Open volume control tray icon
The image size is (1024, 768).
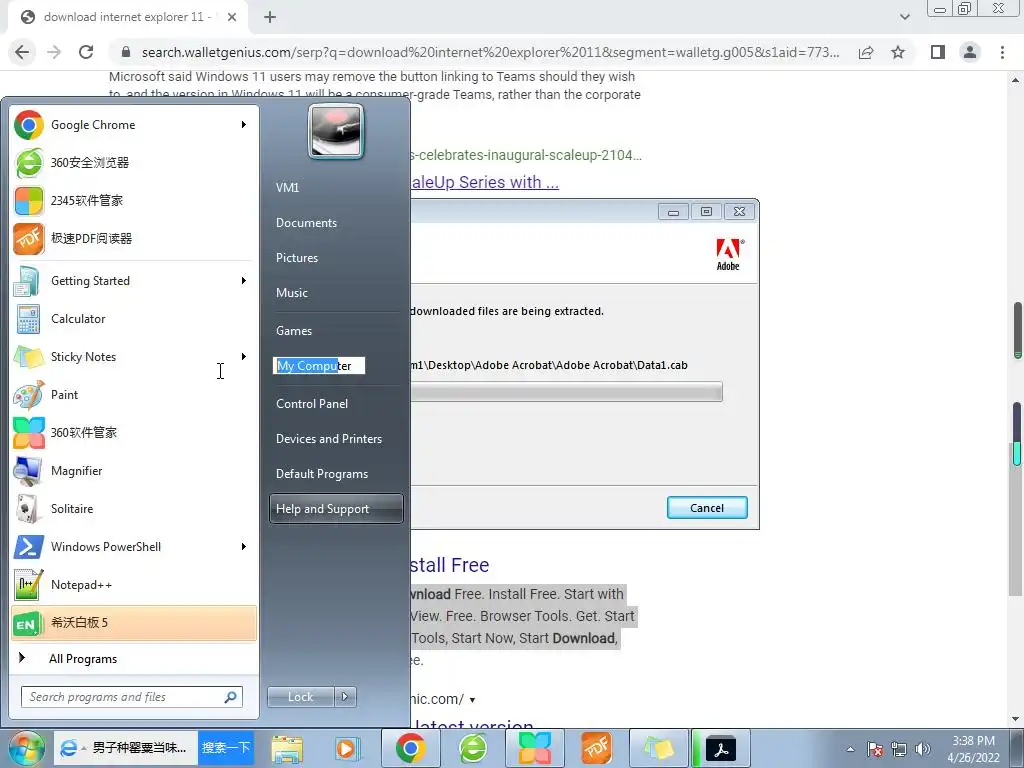click(x=923, y=749)
